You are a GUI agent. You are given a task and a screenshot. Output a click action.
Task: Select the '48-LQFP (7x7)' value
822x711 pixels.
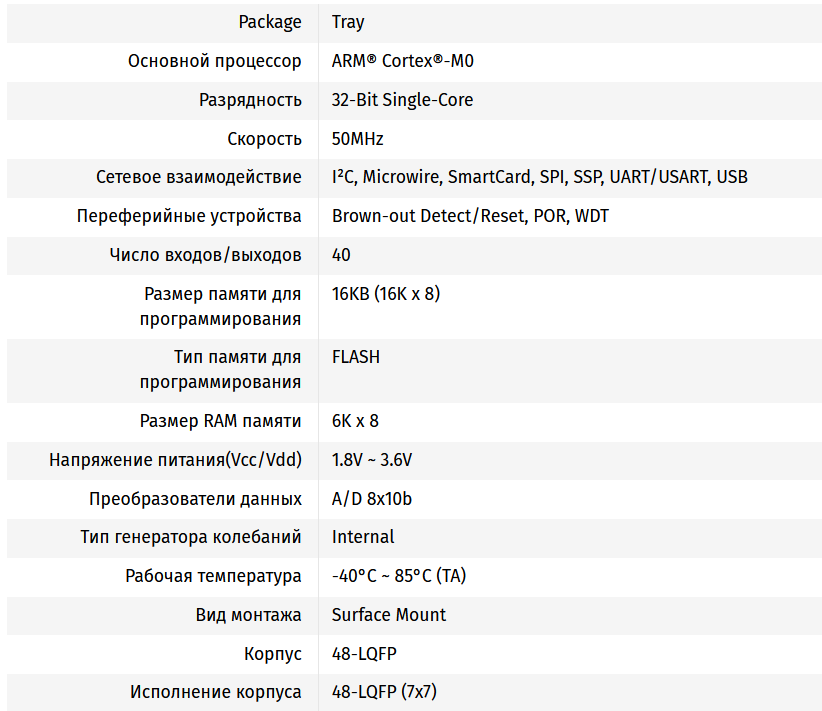point(384,692)
